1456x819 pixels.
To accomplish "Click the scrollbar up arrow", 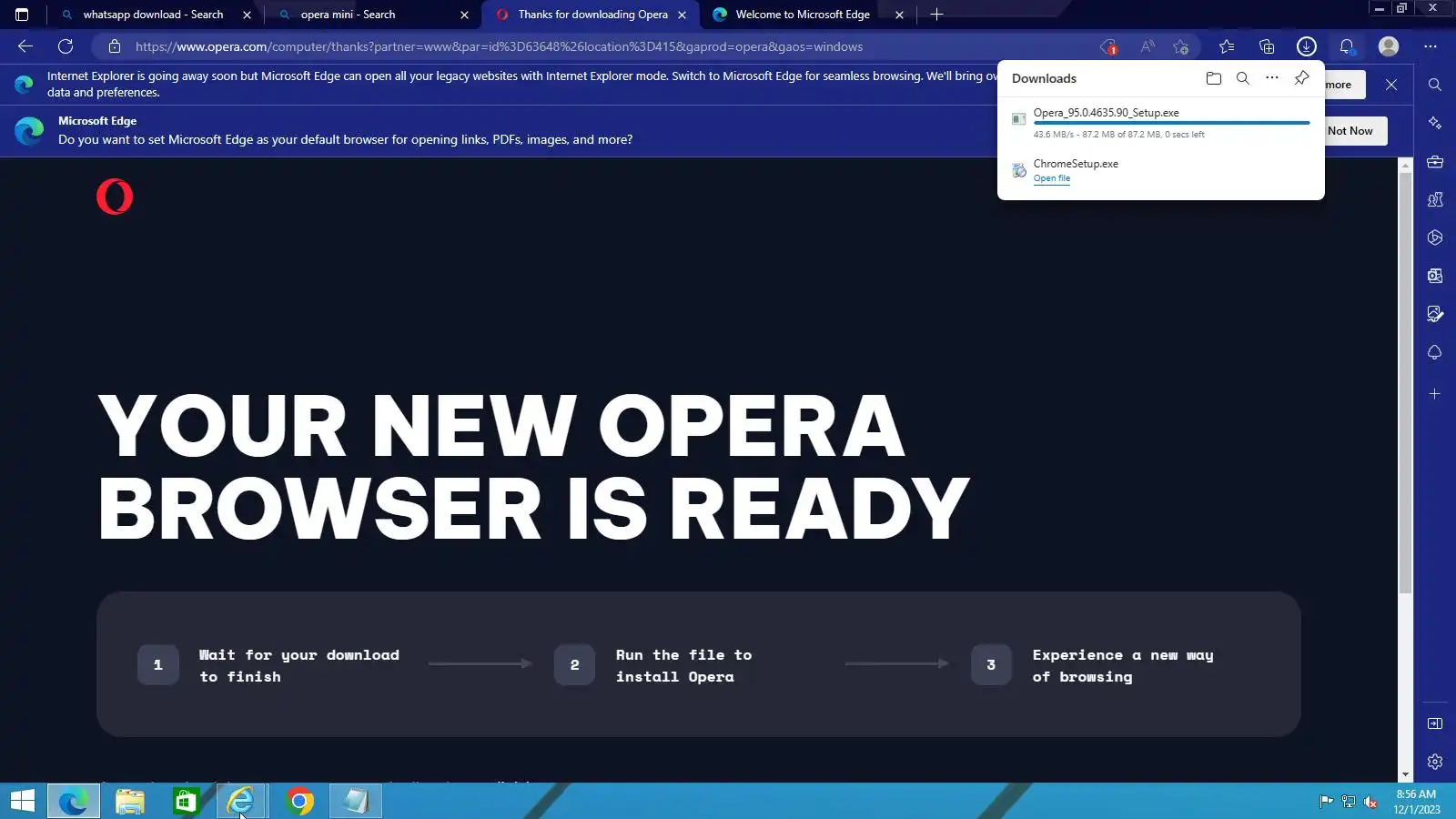I will (x=1406, y=165).
